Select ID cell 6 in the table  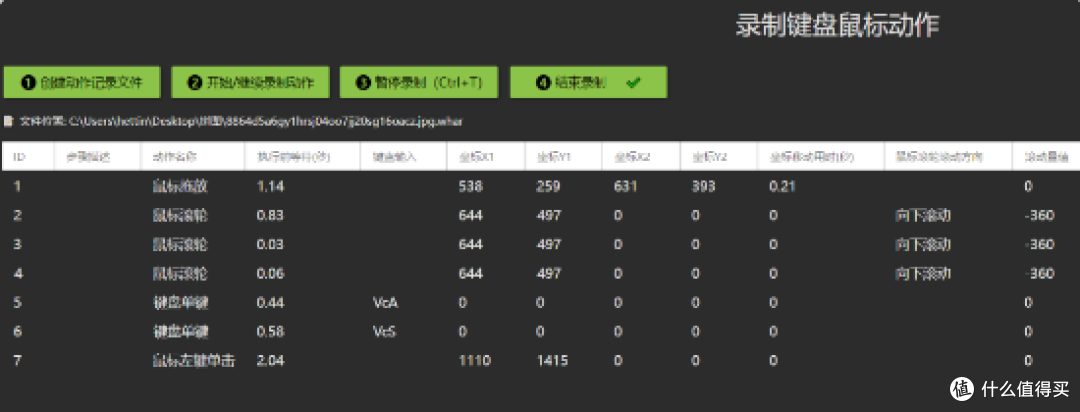pos(17,331)
